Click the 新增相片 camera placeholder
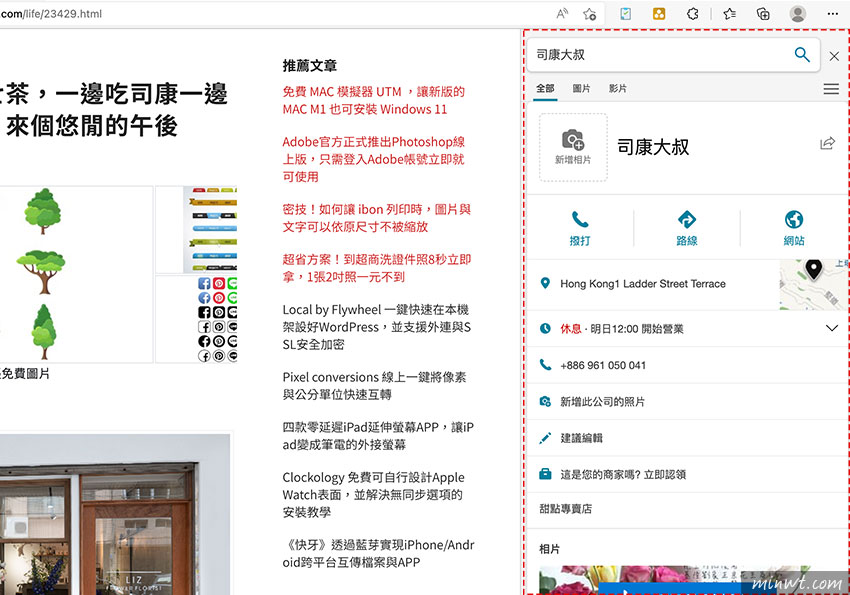 573,147
